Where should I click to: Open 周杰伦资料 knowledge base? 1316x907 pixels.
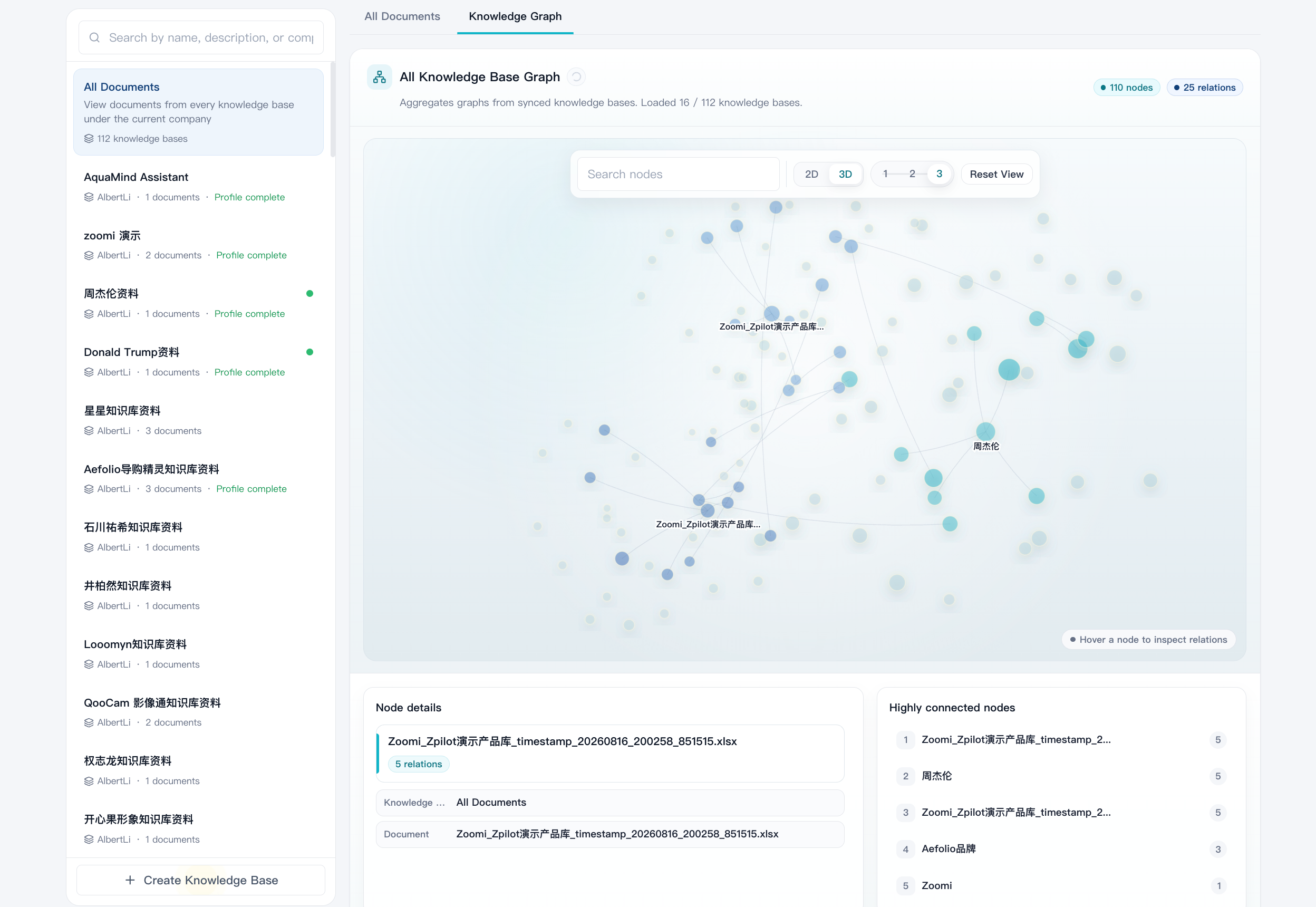click(x=198, y=303)
